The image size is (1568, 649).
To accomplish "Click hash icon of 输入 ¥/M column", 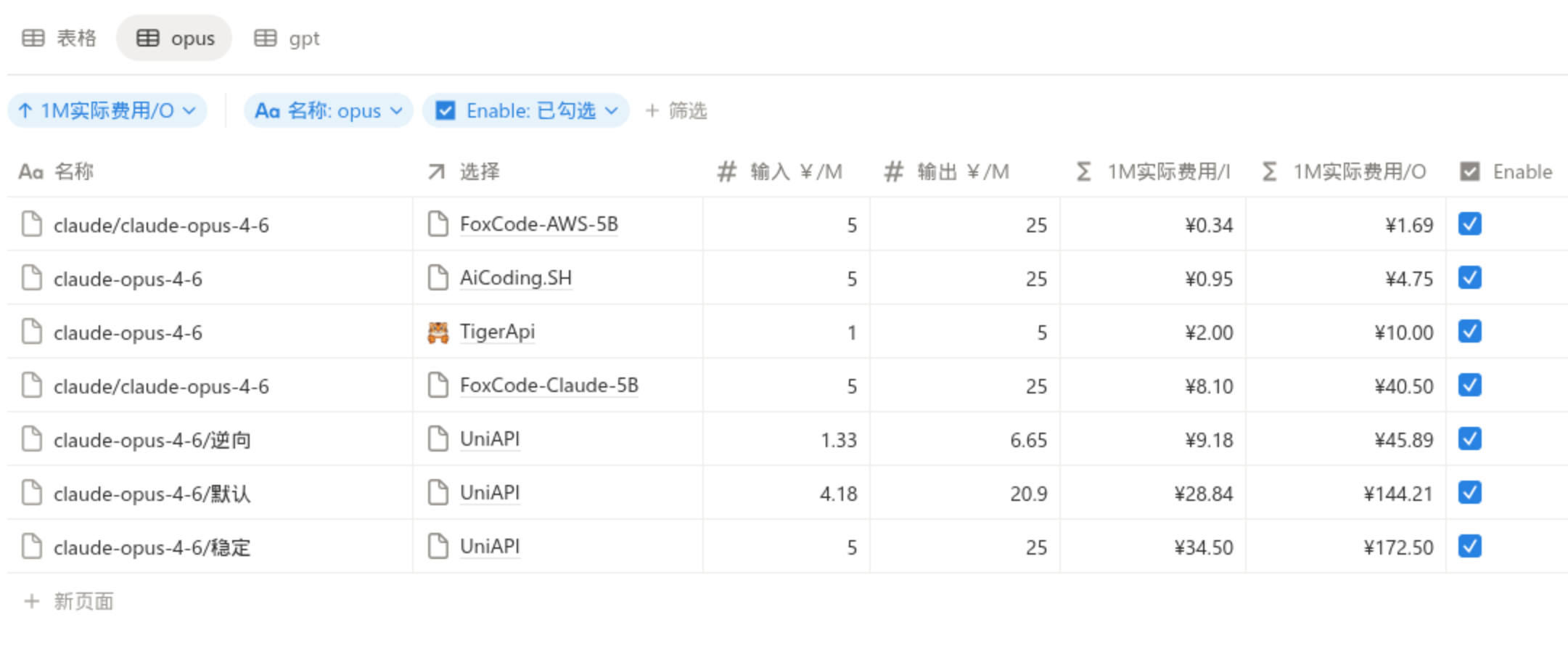I will [x=726, y=172].
